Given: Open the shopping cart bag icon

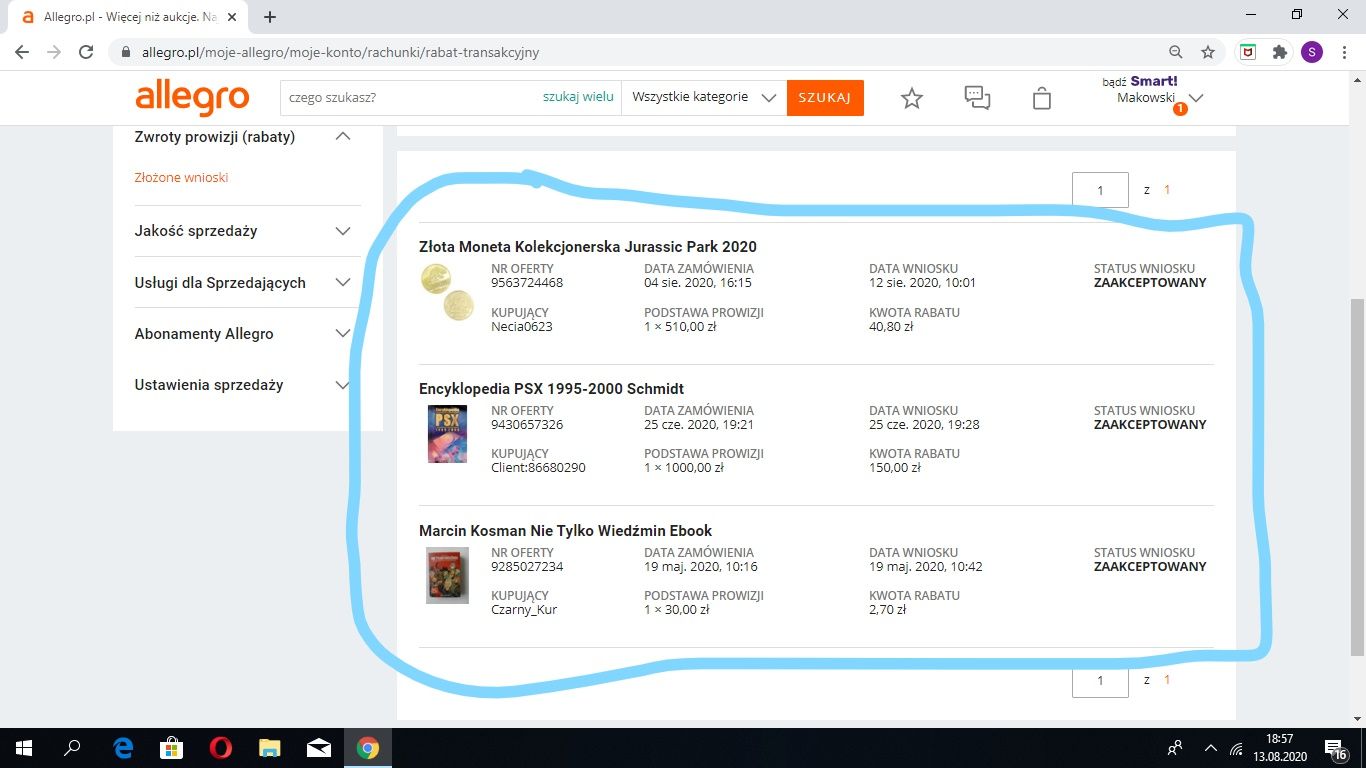Looking at the screenshot, I should [x=1042, y=98].
